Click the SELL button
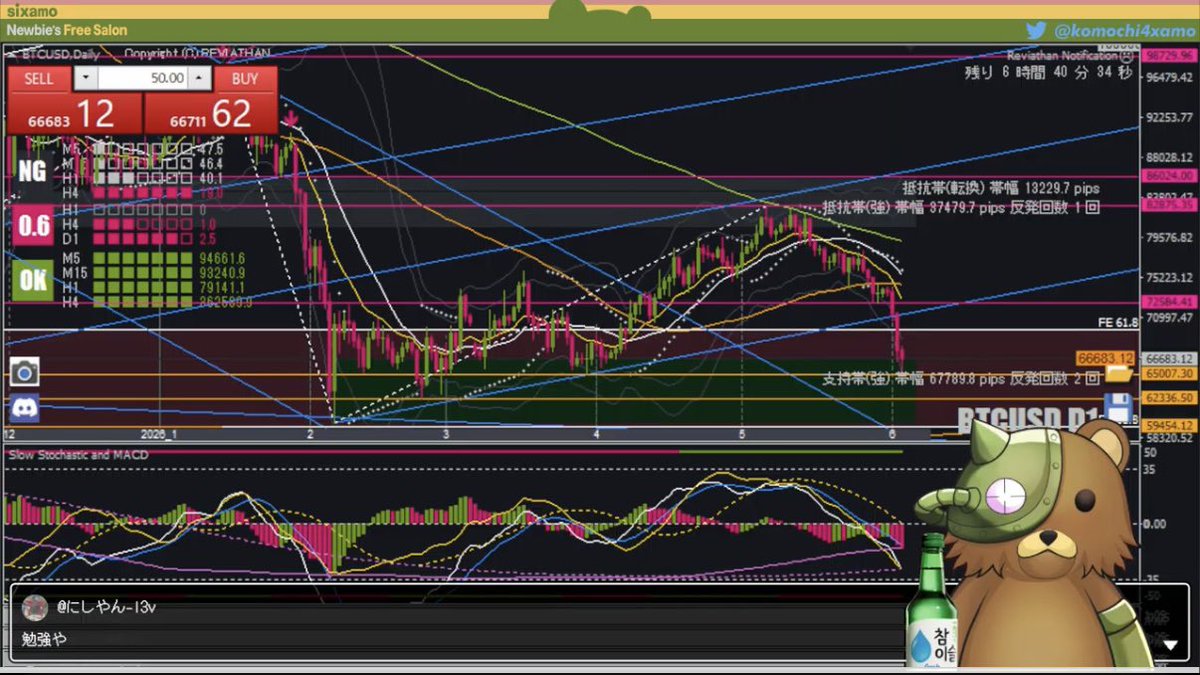 40,79
